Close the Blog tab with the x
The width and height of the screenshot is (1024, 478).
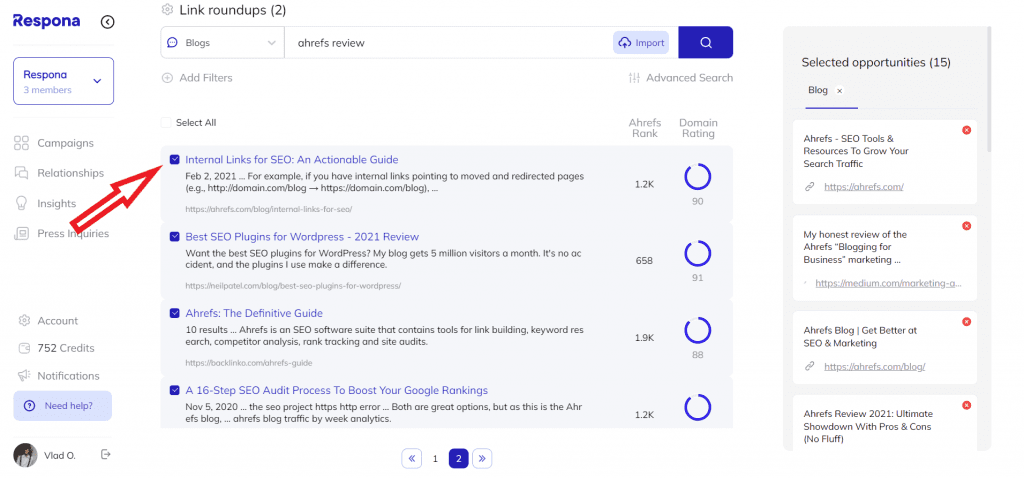[x=840, y=91]
